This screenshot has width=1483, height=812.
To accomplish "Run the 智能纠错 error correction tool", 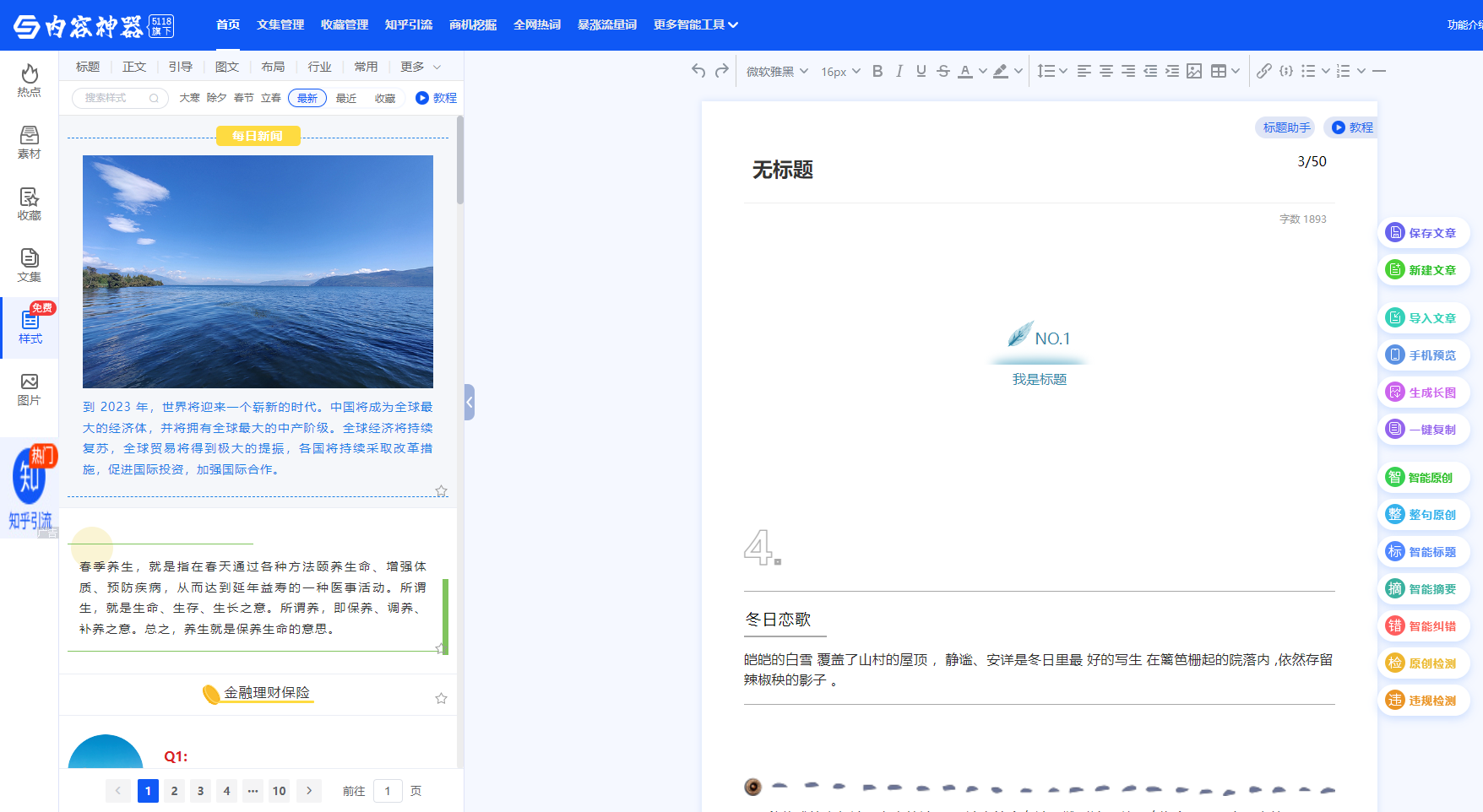I will click(x=1423, y=625).
